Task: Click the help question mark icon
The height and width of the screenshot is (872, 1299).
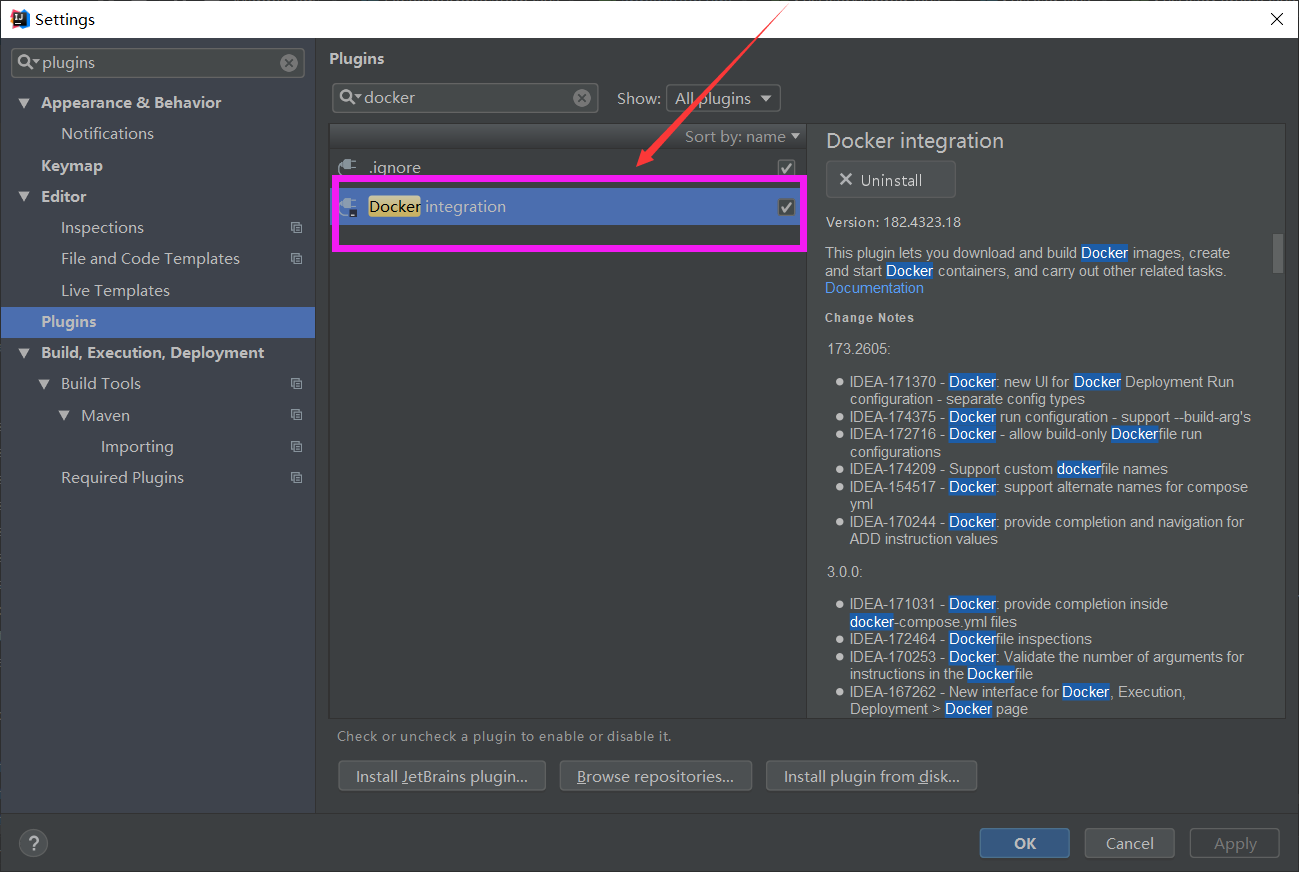Action: tap(33, 843)
